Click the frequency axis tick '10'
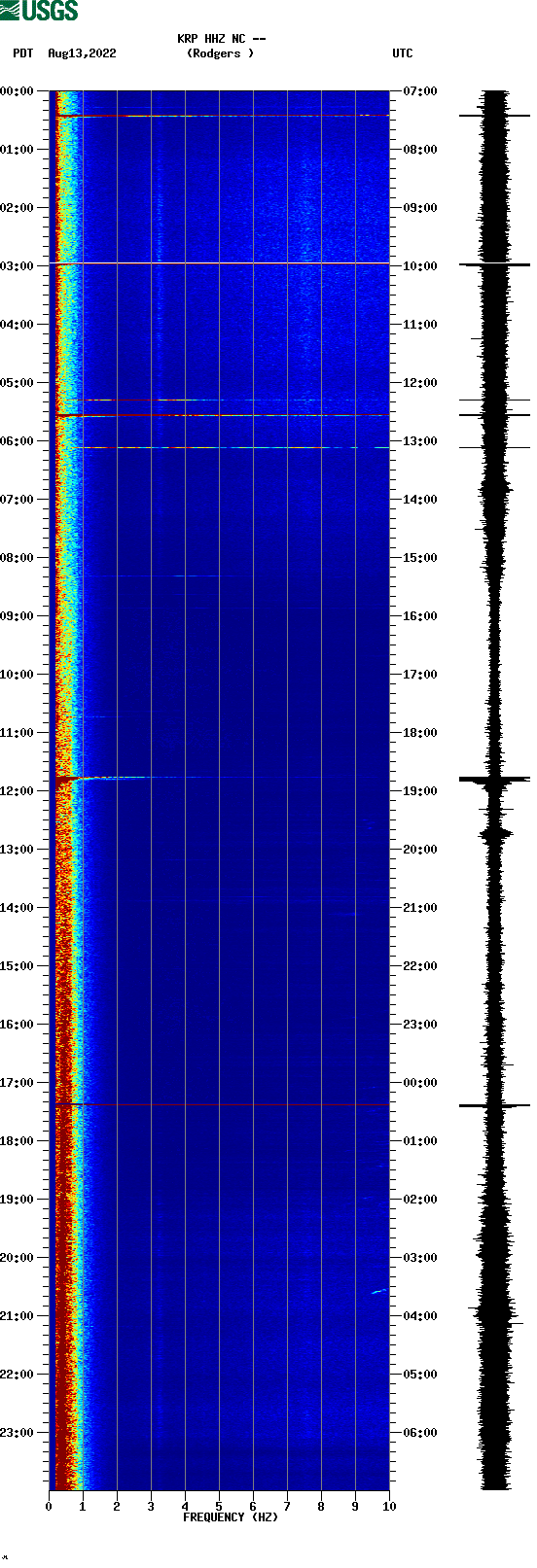The height and width of the screenshot is (1568, 537). click(x=389, y=1507)
